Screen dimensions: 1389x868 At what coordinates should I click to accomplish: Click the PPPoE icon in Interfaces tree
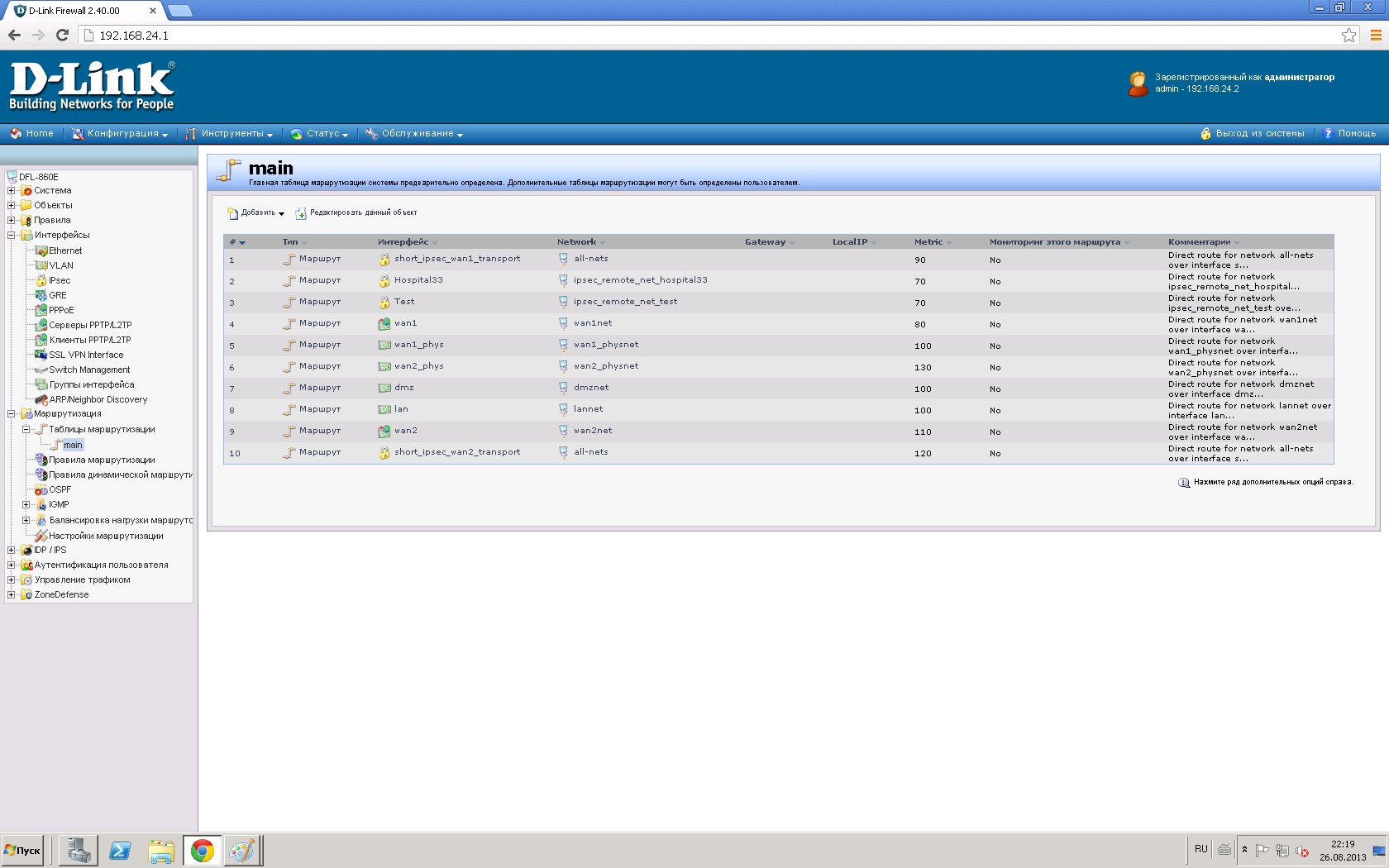41,310
